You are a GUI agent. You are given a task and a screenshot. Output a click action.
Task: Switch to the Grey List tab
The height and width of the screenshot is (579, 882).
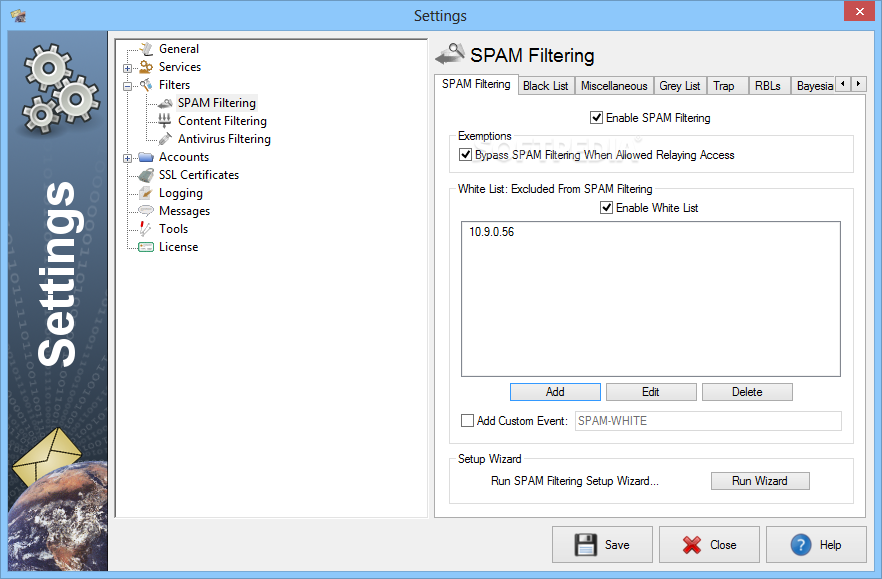pos(680,86)
